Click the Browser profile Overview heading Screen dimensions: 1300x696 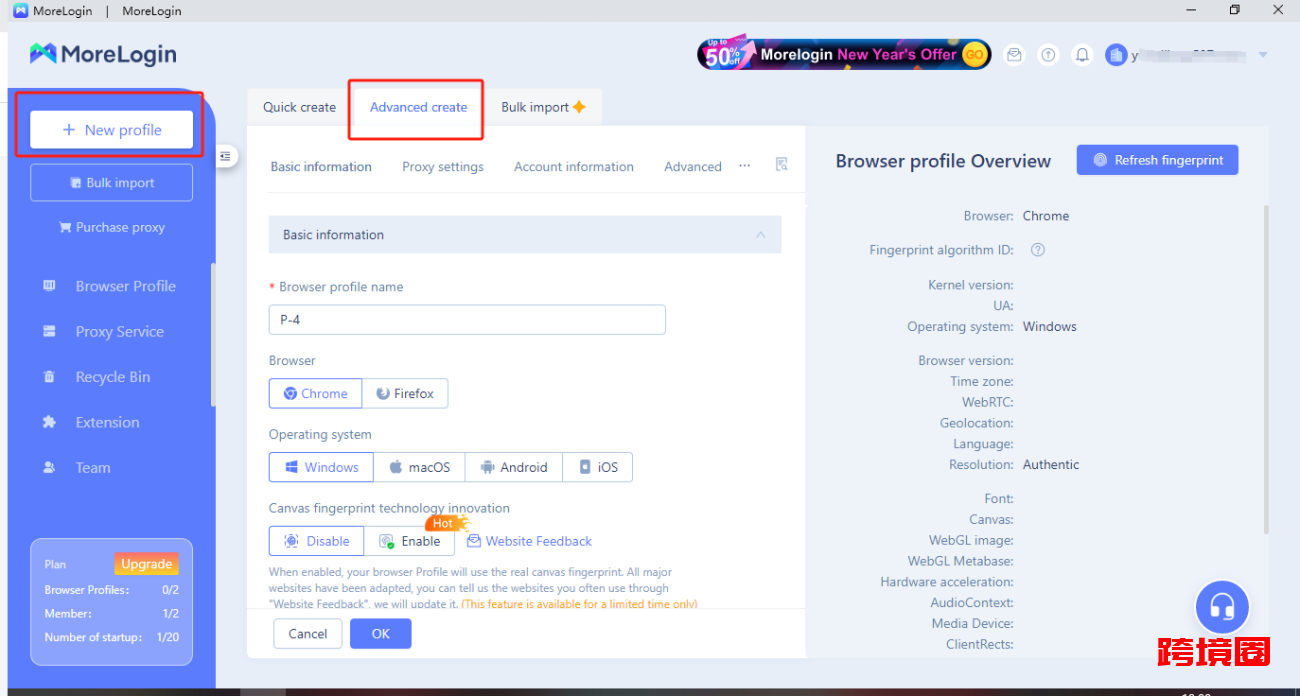(x=943, y=161)
